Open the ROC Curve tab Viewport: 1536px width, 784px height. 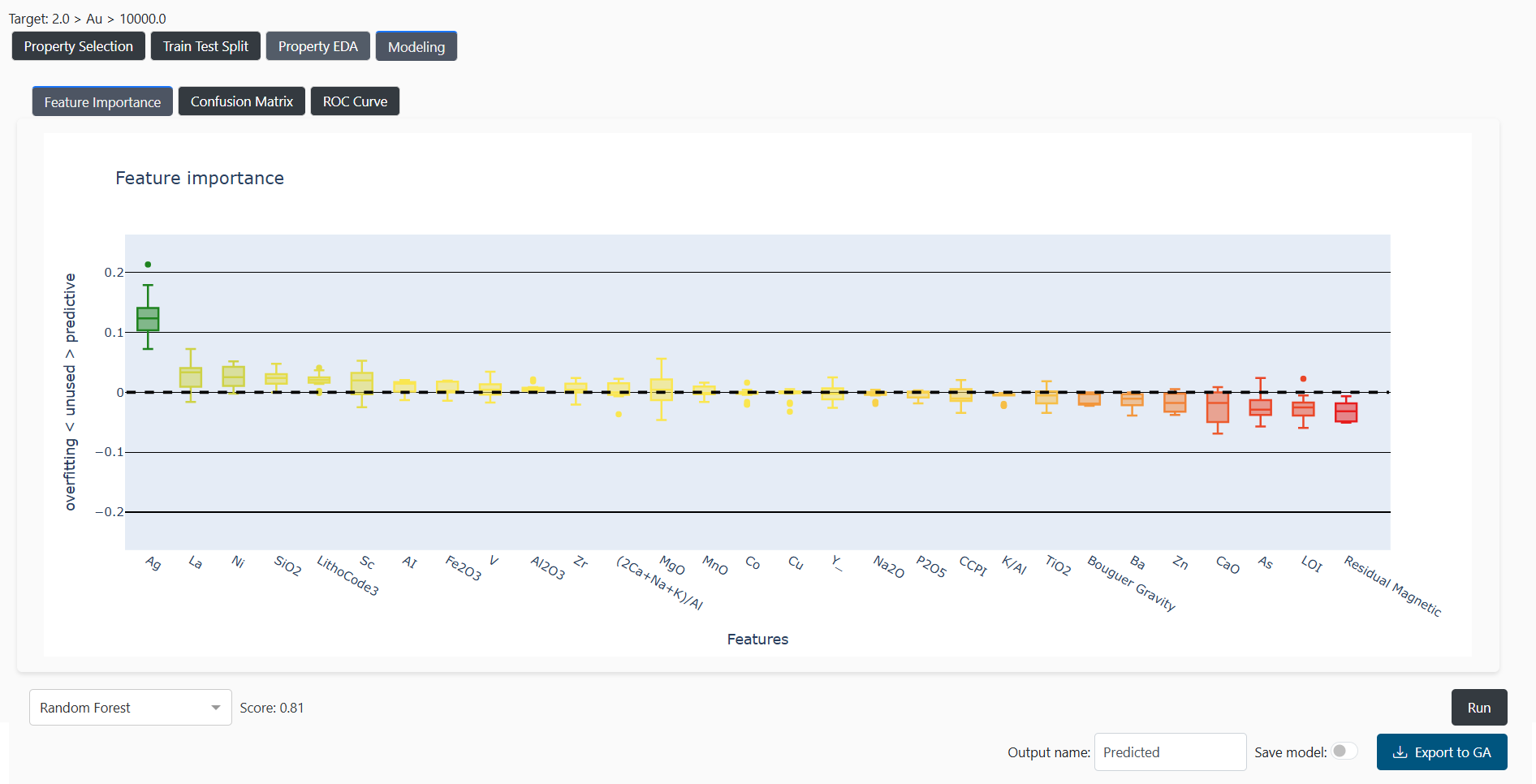pos(355,101)
